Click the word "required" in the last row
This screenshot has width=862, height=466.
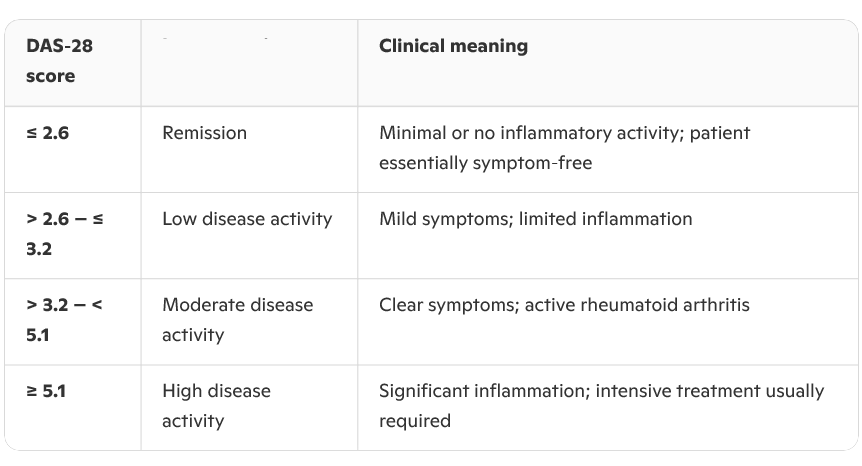point(414,420)
